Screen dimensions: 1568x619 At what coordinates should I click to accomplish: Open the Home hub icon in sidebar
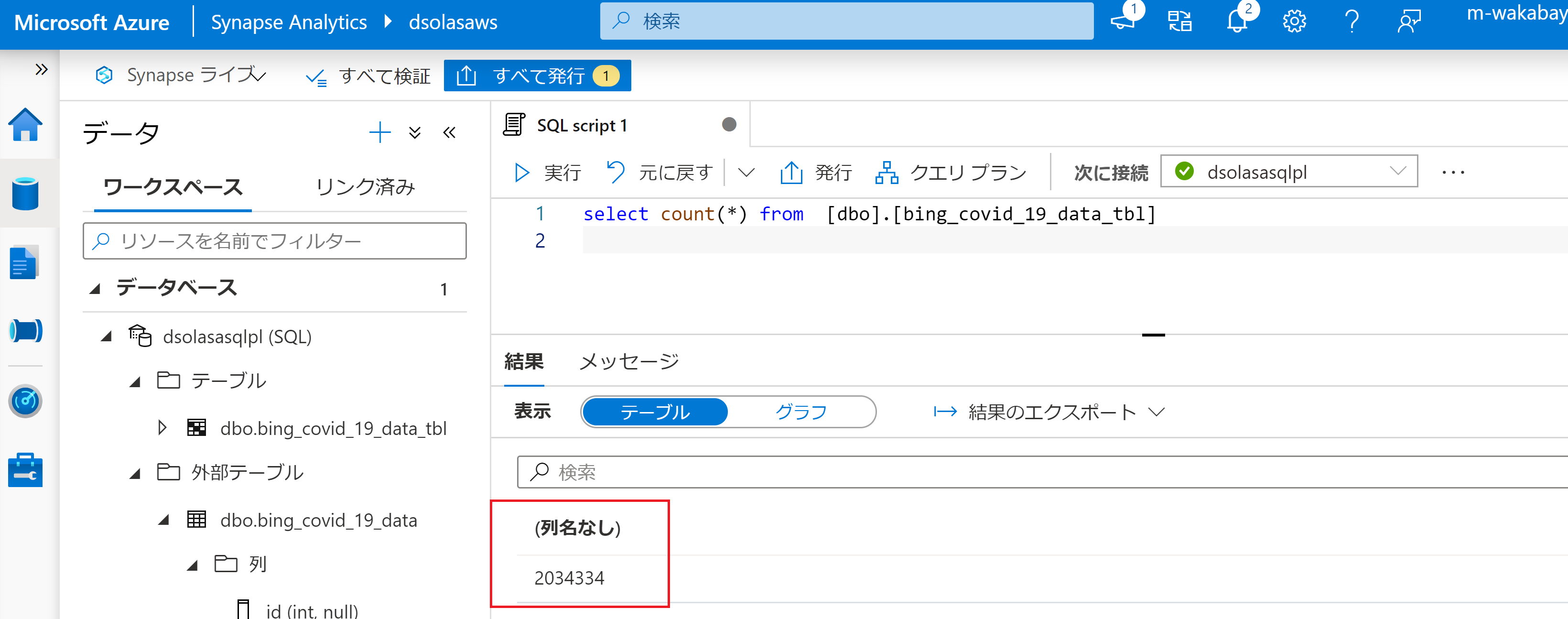(x=25, y=125)
